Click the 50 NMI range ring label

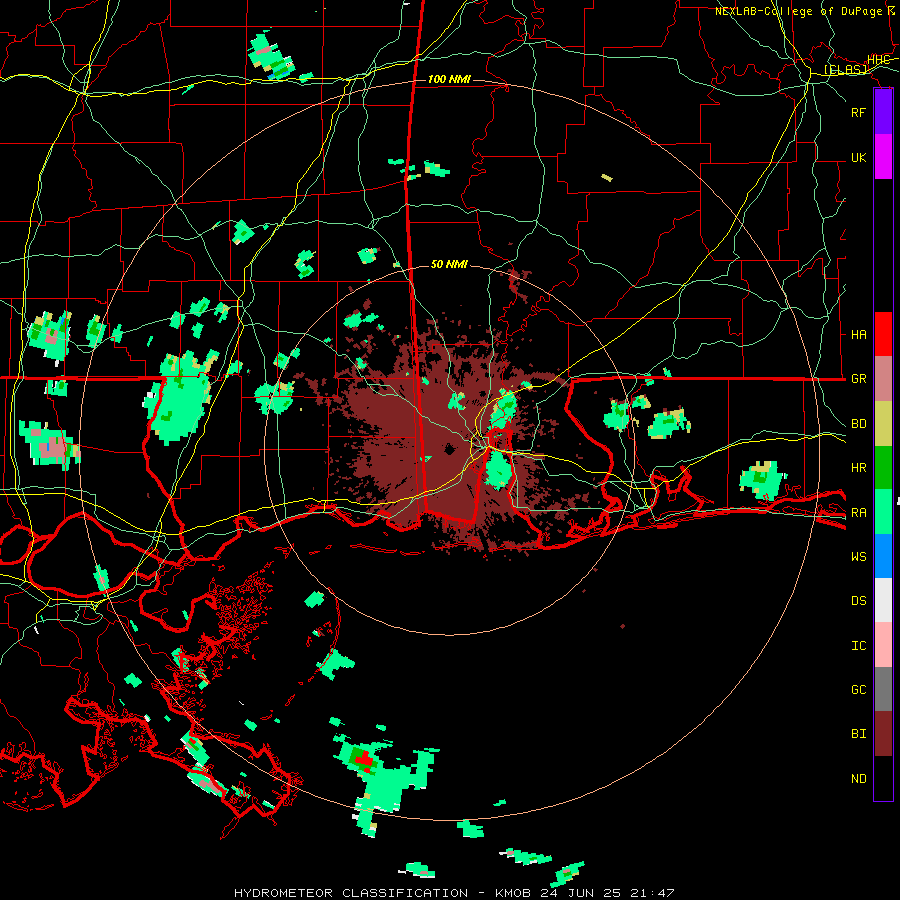click(x=449, y=264)
